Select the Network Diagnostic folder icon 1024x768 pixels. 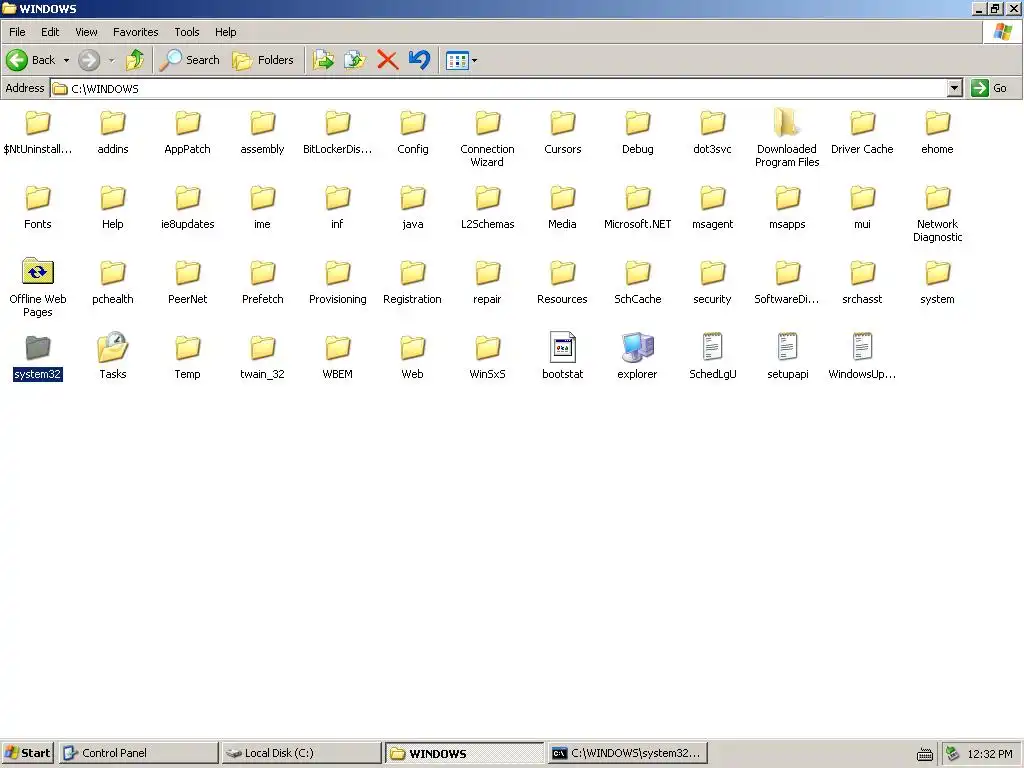937,197
